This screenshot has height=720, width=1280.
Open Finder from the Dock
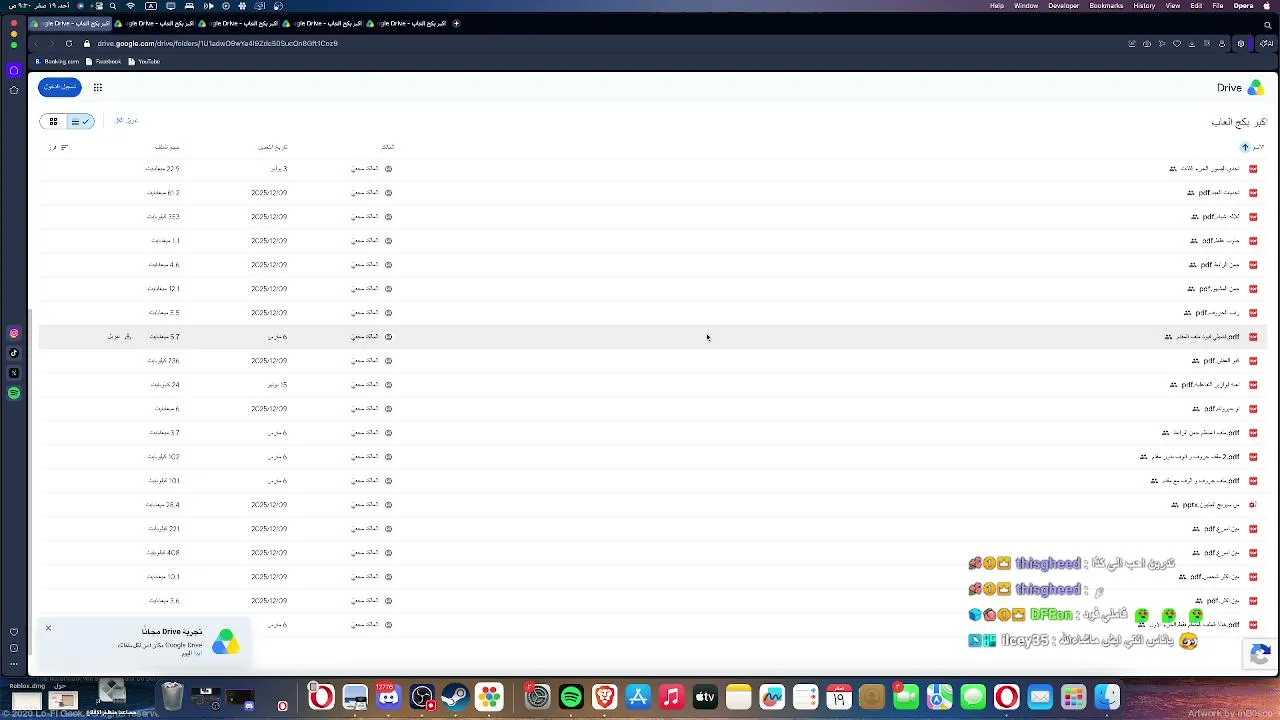pos(1107,697)
